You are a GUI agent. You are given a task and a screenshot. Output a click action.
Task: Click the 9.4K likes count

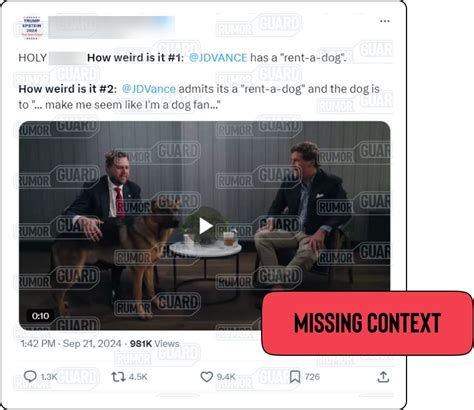coord(226,377)
